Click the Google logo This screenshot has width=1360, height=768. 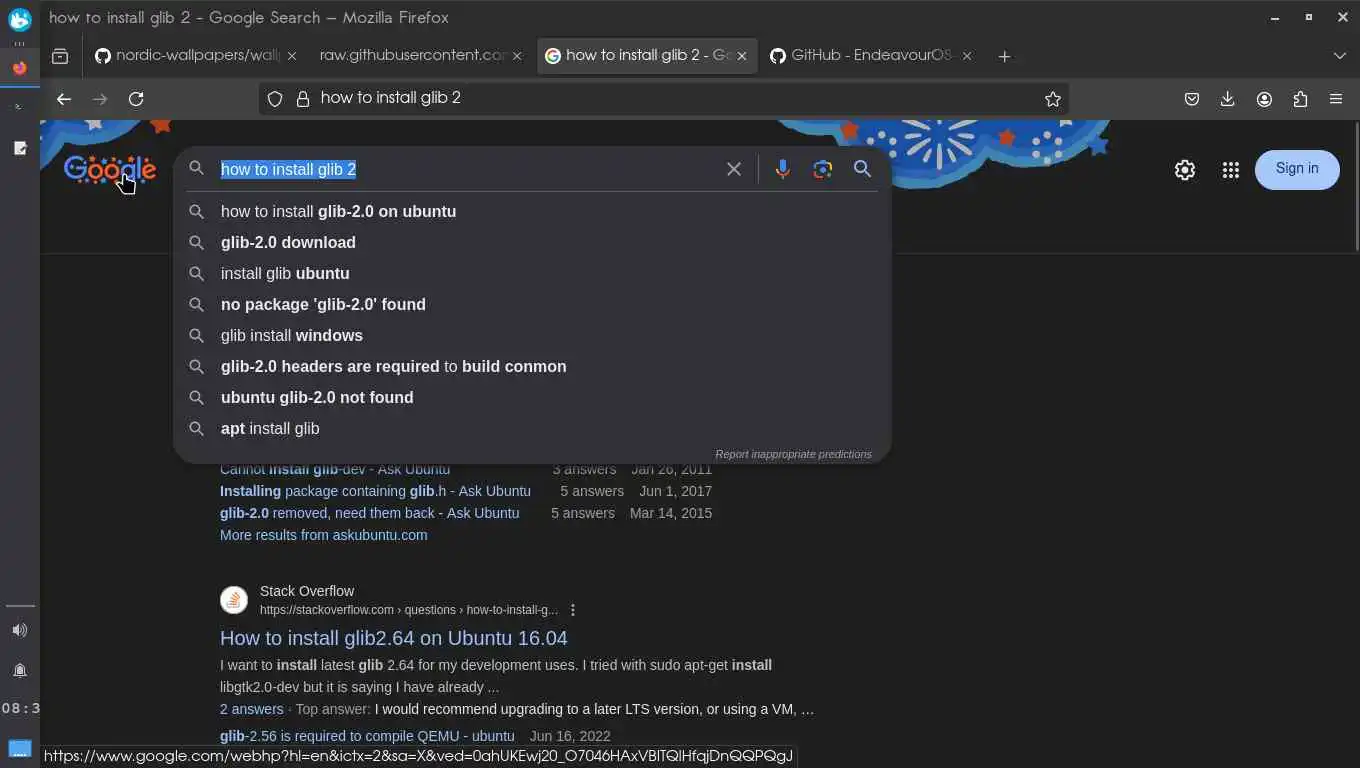tap(110, 170)
